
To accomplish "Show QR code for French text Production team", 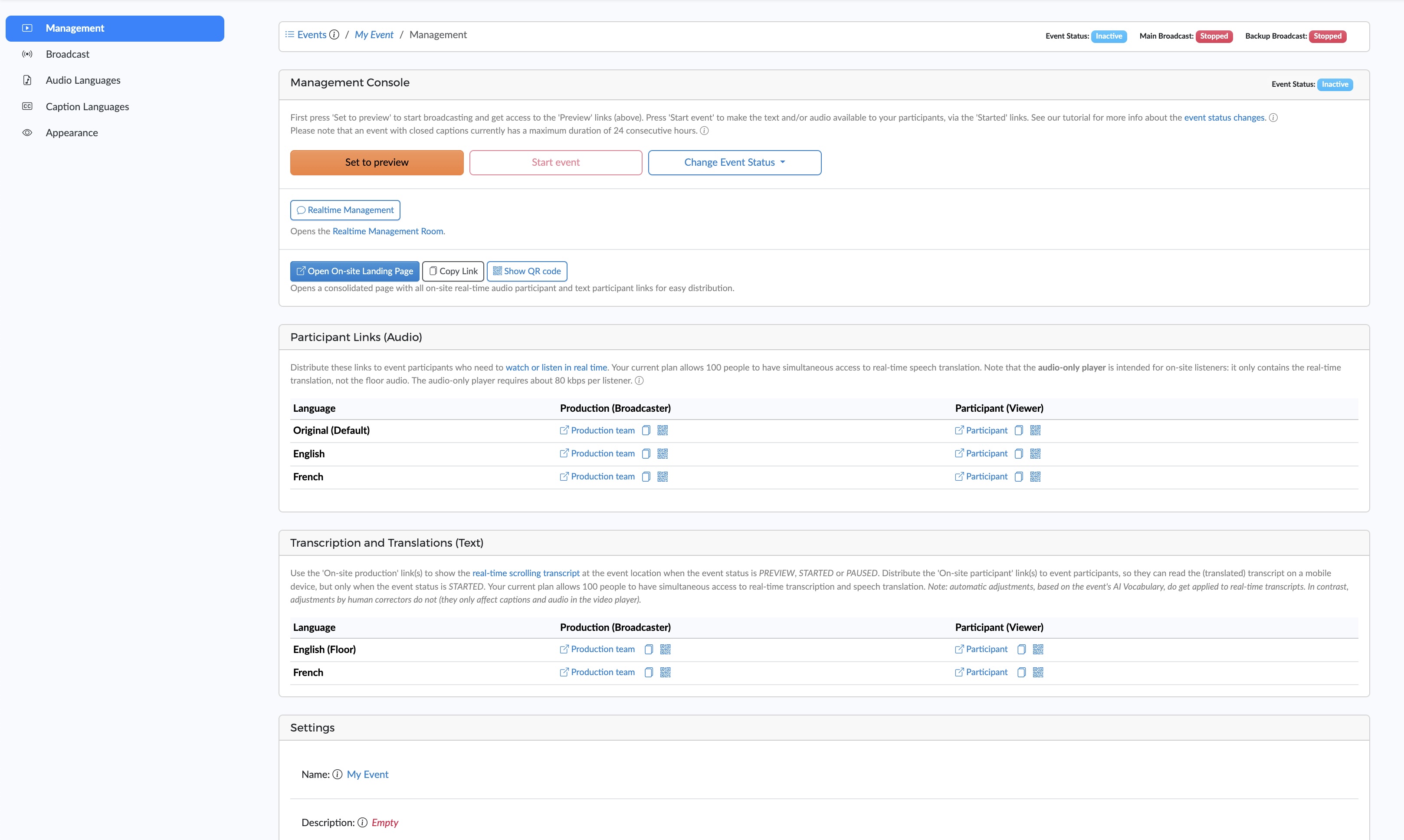I will coord(666,673).
